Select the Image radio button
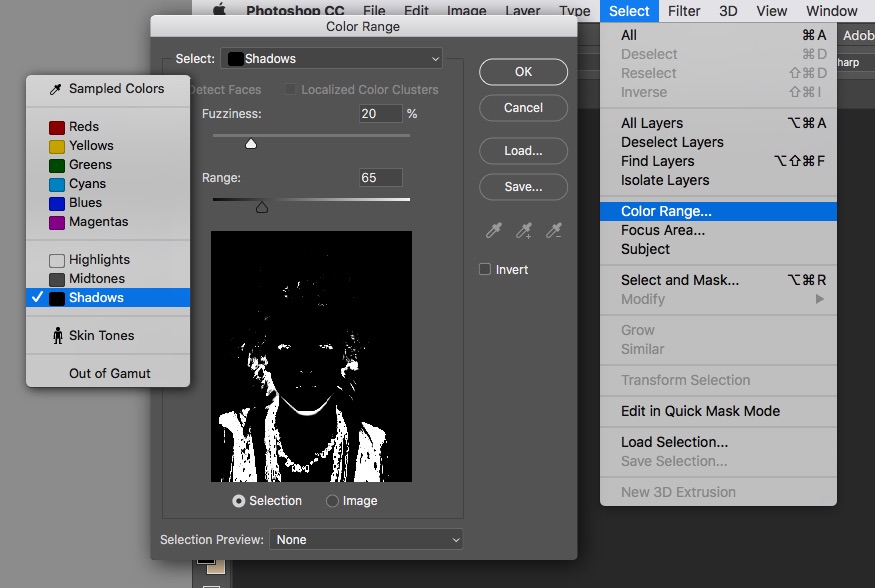Screen dimensions: 875x588 [x=332, y=501]
